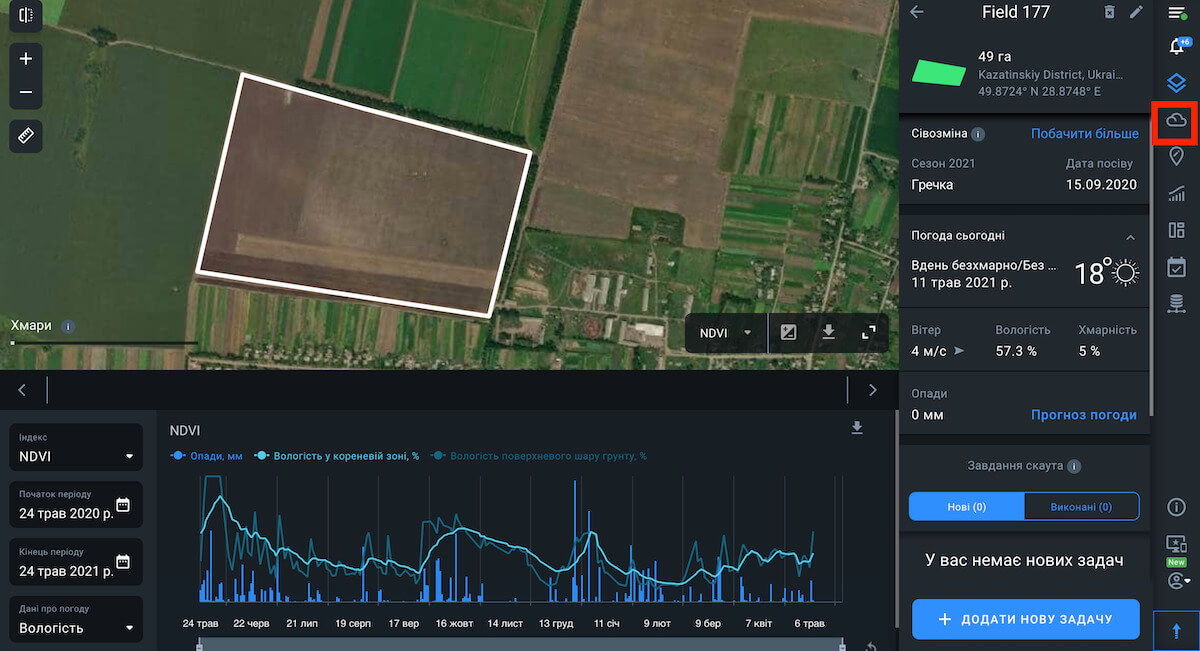The image size is (1200, 651).
Task: Open the weather cloud icon in sidebar
Action: [1176, 121]
